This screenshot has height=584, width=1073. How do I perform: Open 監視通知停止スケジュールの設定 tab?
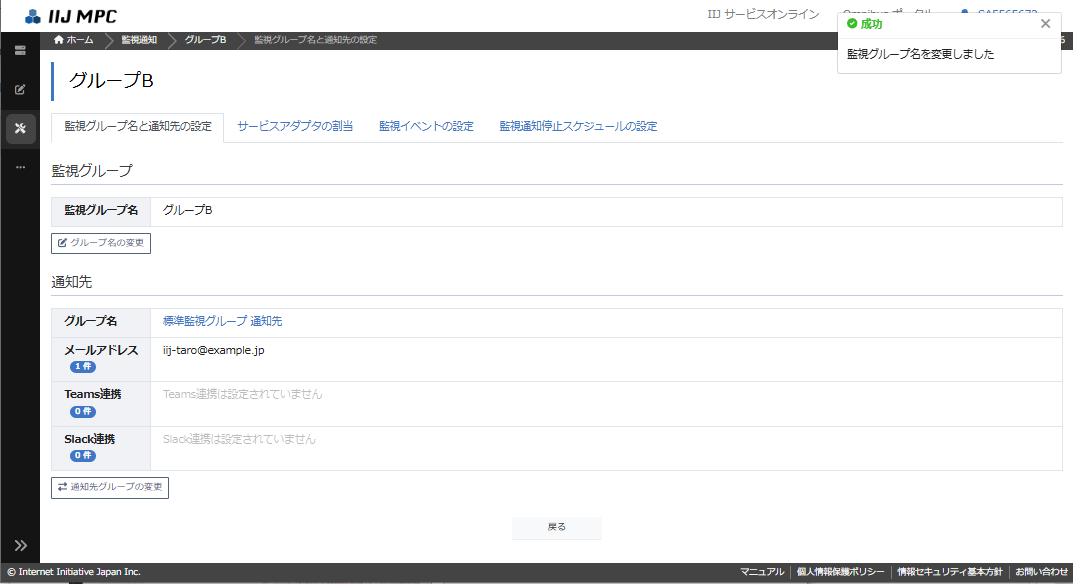578,127
